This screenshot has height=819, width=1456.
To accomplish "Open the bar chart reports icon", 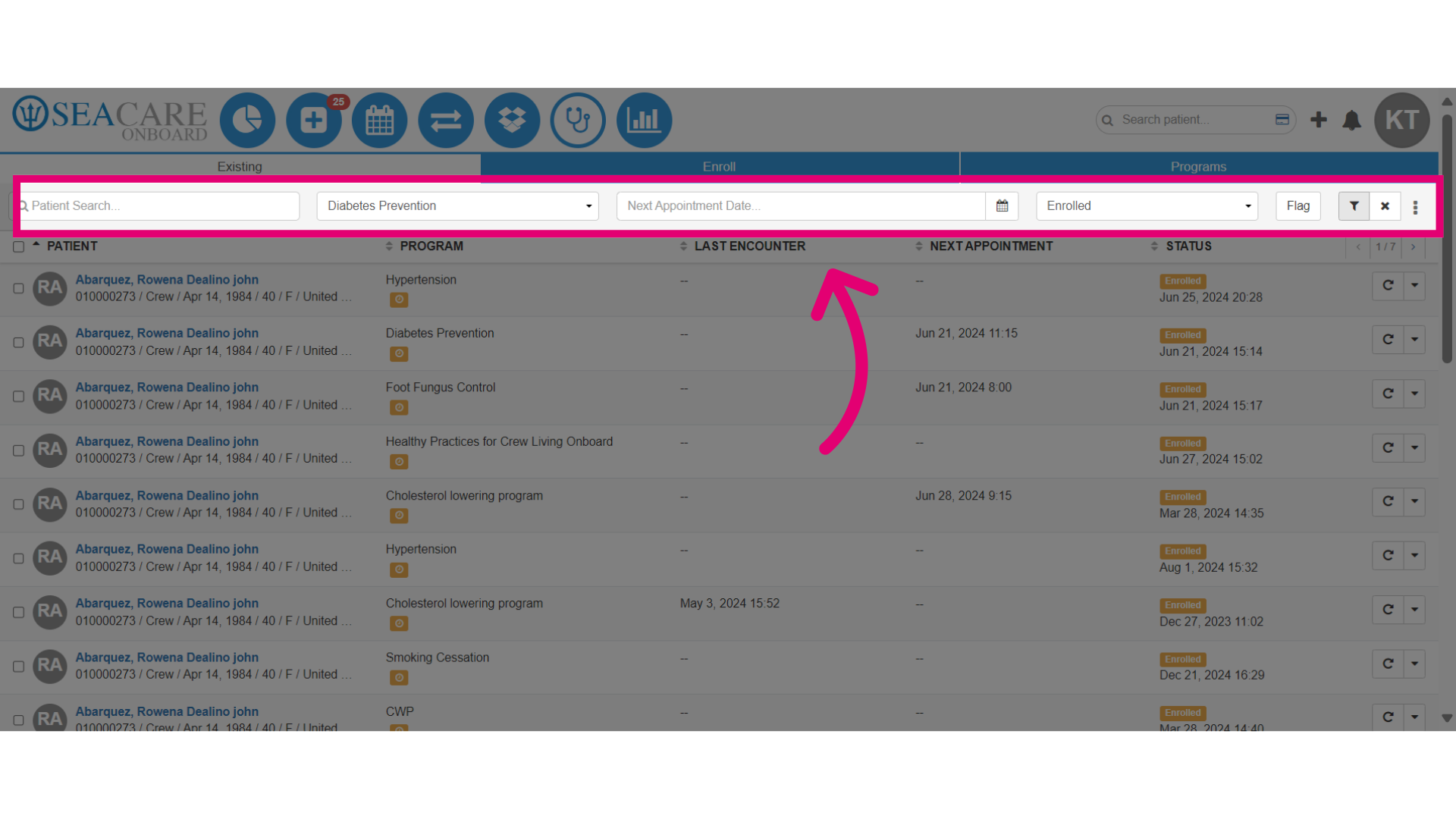I will coord(645,120).
